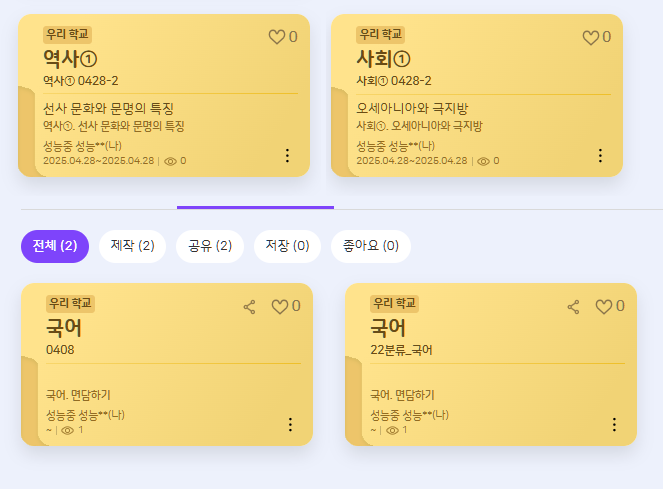Select the 전체 (2) filter tab
This screenshot has height=489, width=663.
[55, 246]
